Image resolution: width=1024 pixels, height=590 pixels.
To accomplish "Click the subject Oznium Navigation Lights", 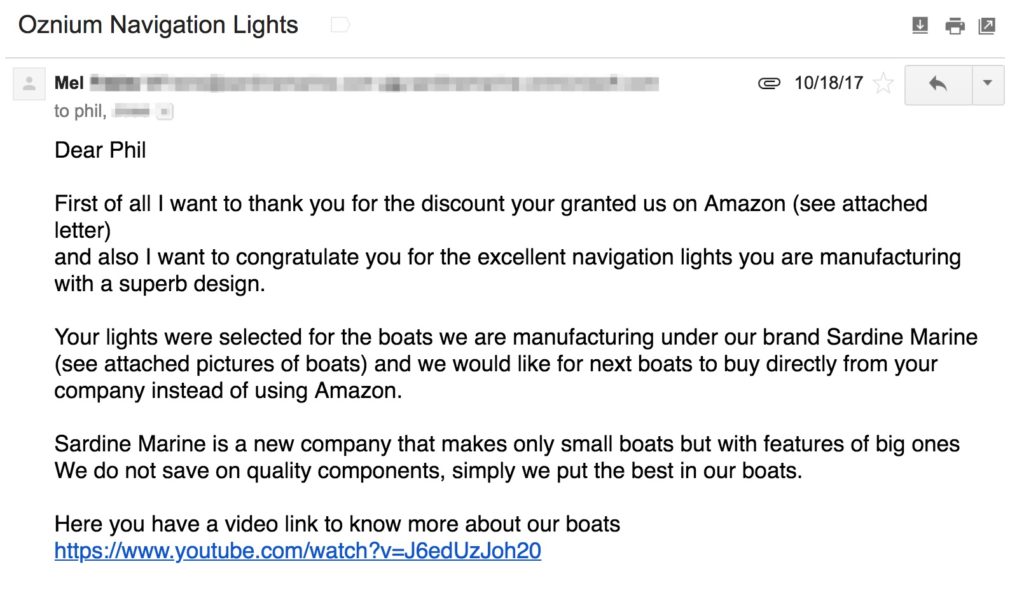I will 158,26.
